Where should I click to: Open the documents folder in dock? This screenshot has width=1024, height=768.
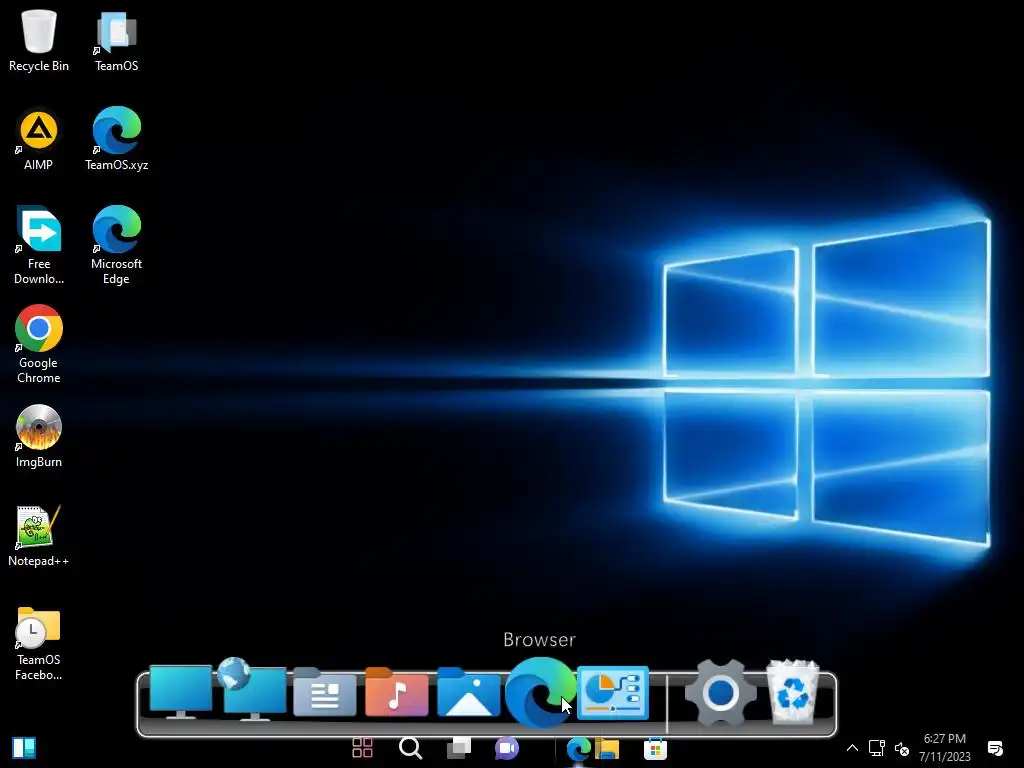tap(325, 692)
